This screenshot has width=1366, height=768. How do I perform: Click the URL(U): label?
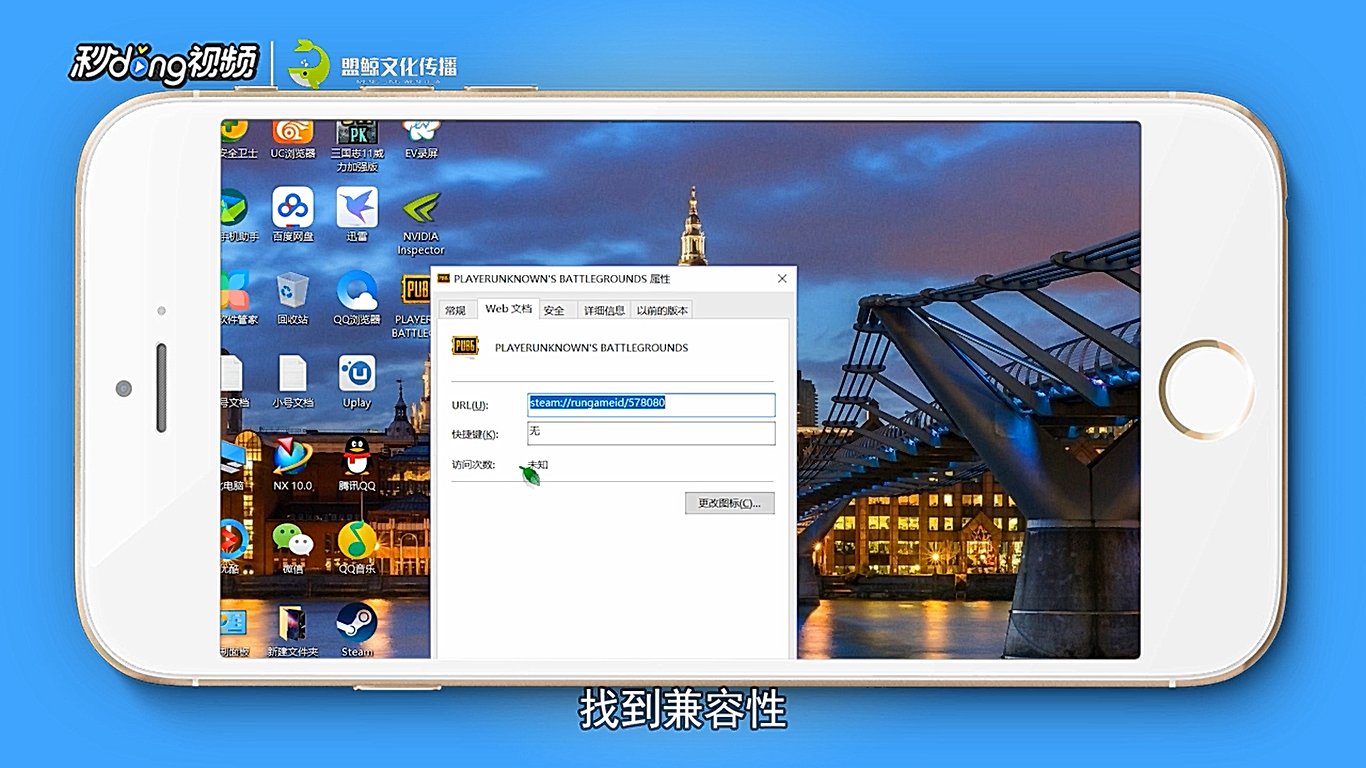(470, 405)
